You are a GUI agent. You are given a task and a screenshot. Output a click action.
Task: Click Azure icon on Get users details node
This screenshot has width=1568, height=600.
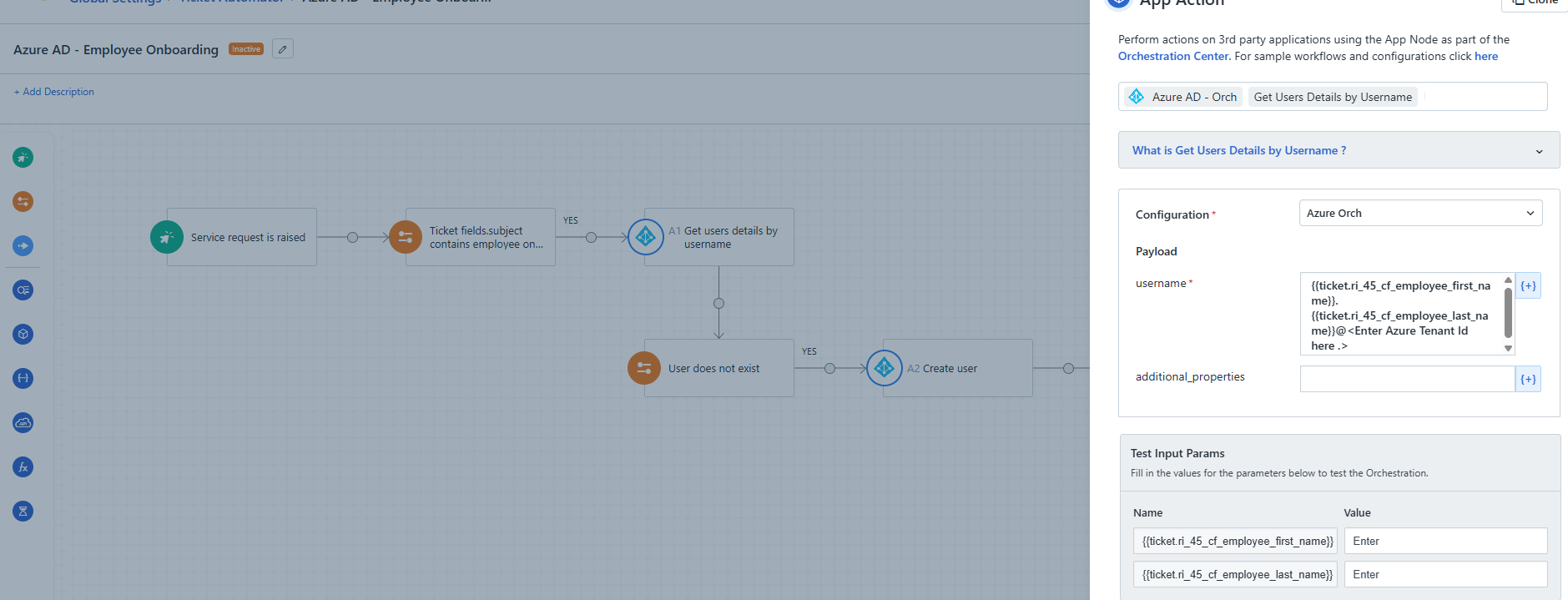tap(645, 237)
